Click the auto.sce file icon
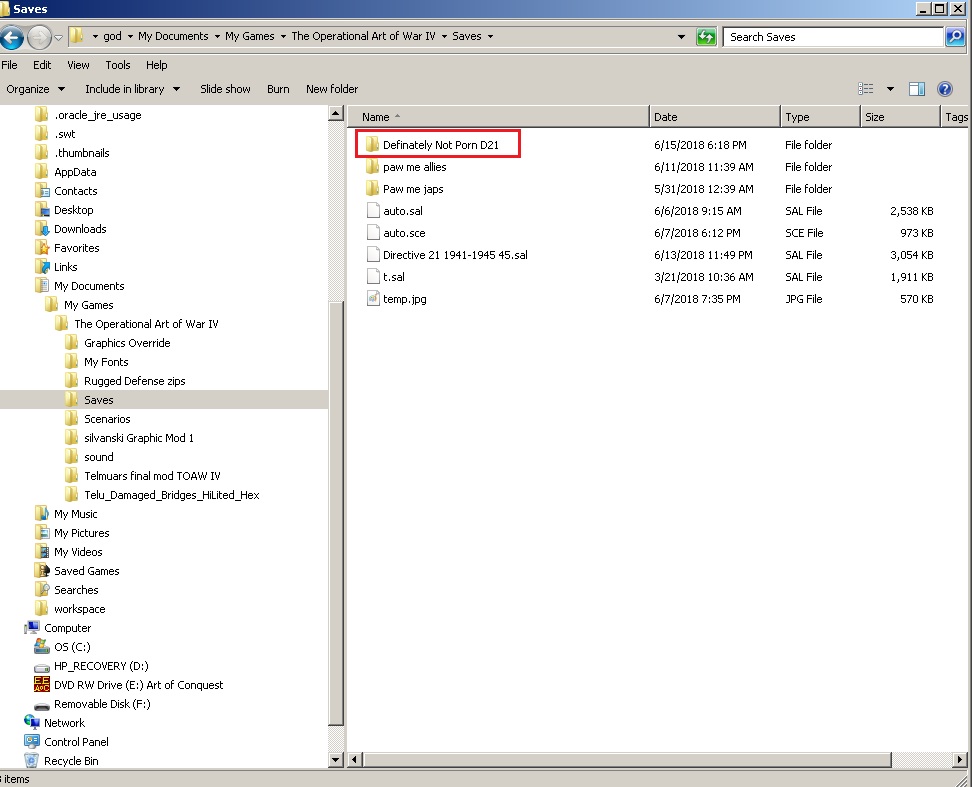 [x=373, y=233]
